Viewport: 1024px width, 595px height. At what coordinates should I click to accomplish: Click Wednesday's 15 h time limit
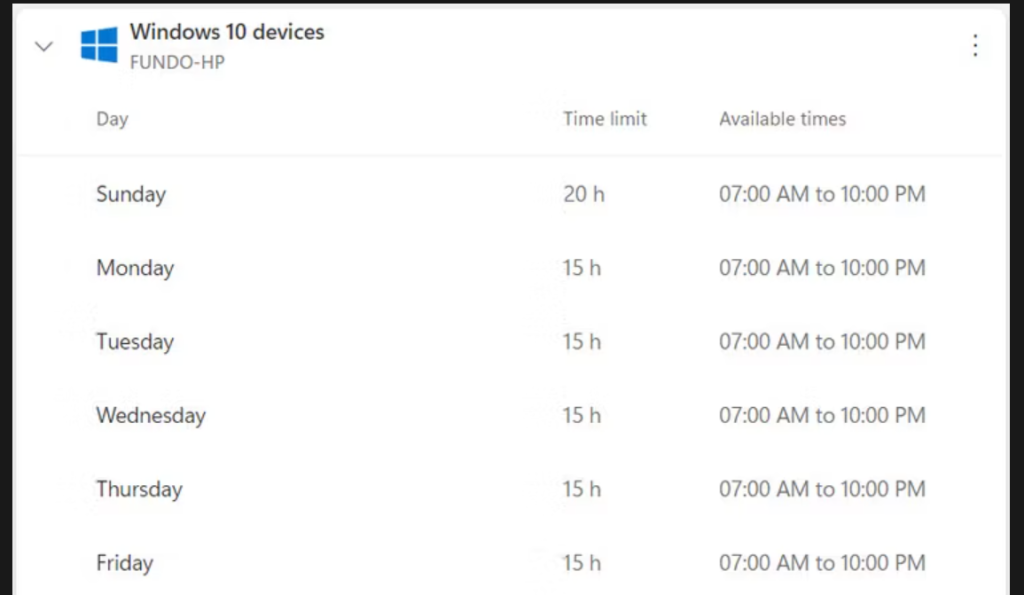coord(582,416)
